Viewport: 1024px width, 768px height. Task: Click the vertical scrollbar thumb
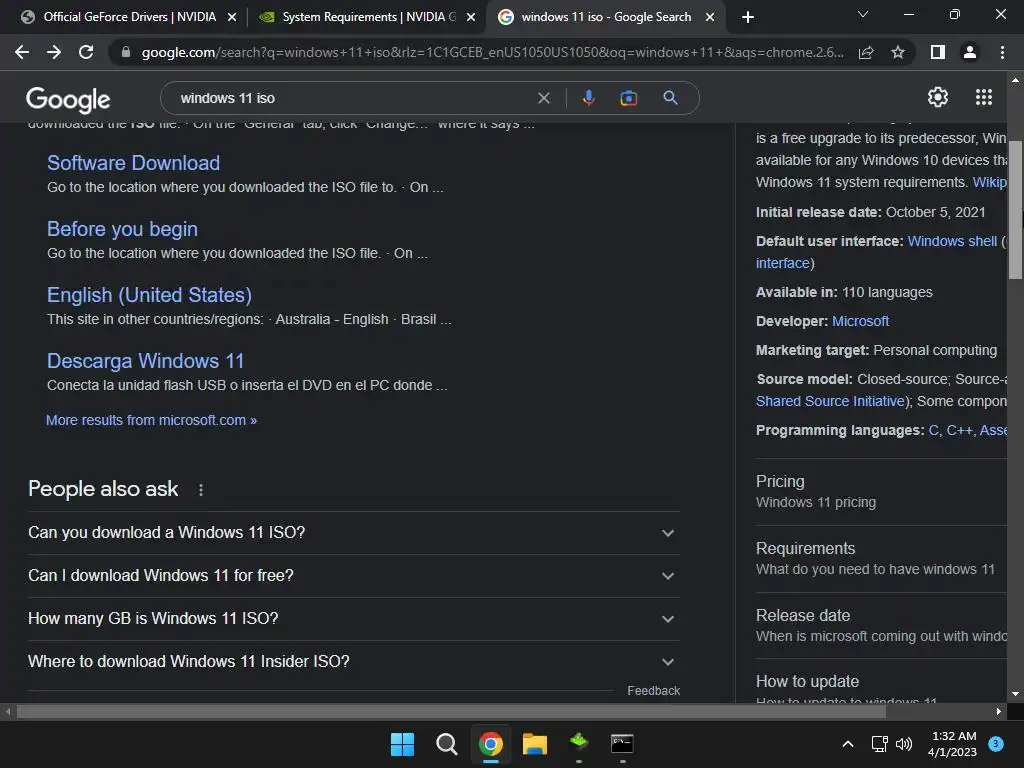tap(1015, 209)
